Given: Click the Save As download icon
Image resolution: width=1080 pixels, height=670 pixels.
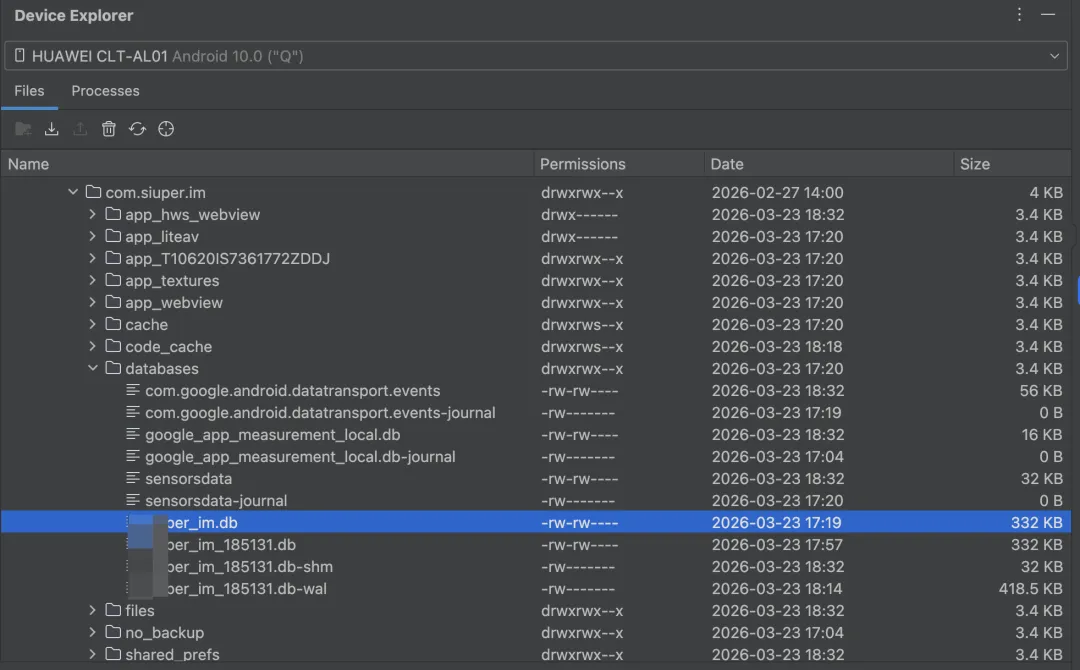Looking at the screenshot, I should [x=52, y=129].
